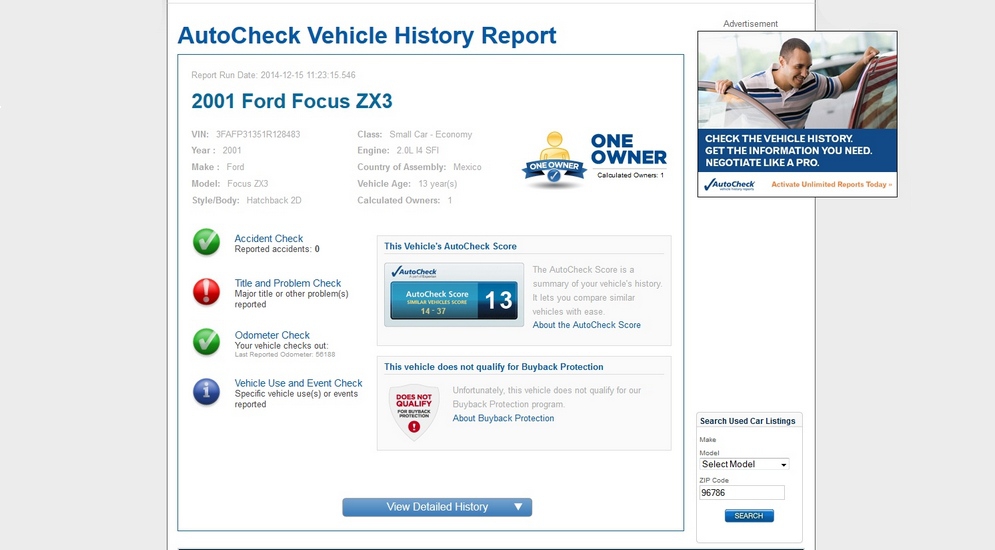Open the Accident Check section link
995x550 pixels.
268,239
